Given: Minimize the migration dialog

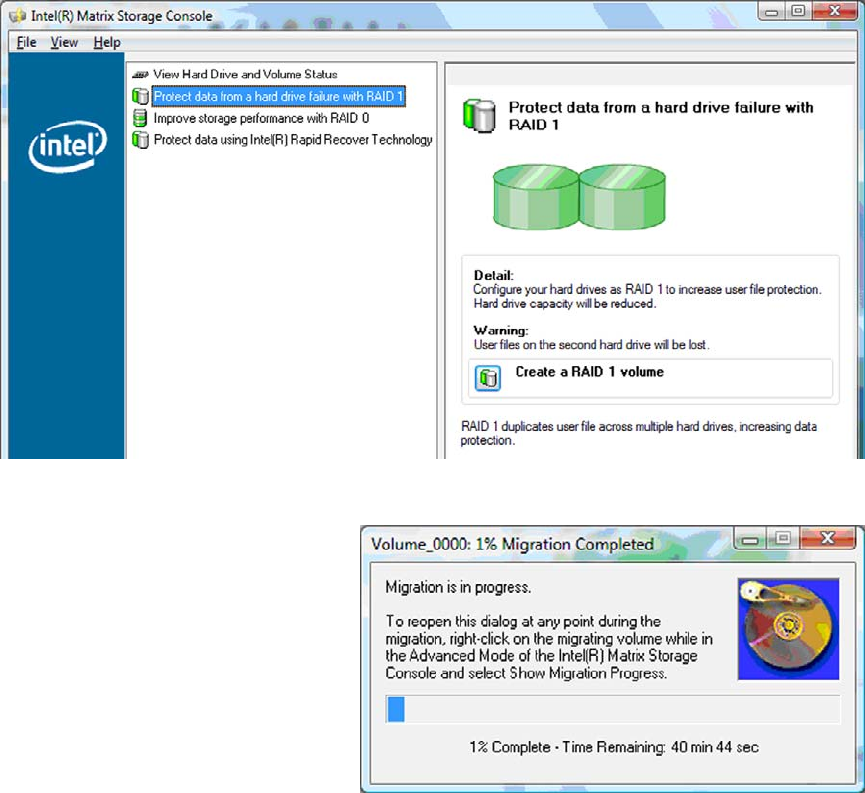Looking at the screenshot, I should pos(750,538).
